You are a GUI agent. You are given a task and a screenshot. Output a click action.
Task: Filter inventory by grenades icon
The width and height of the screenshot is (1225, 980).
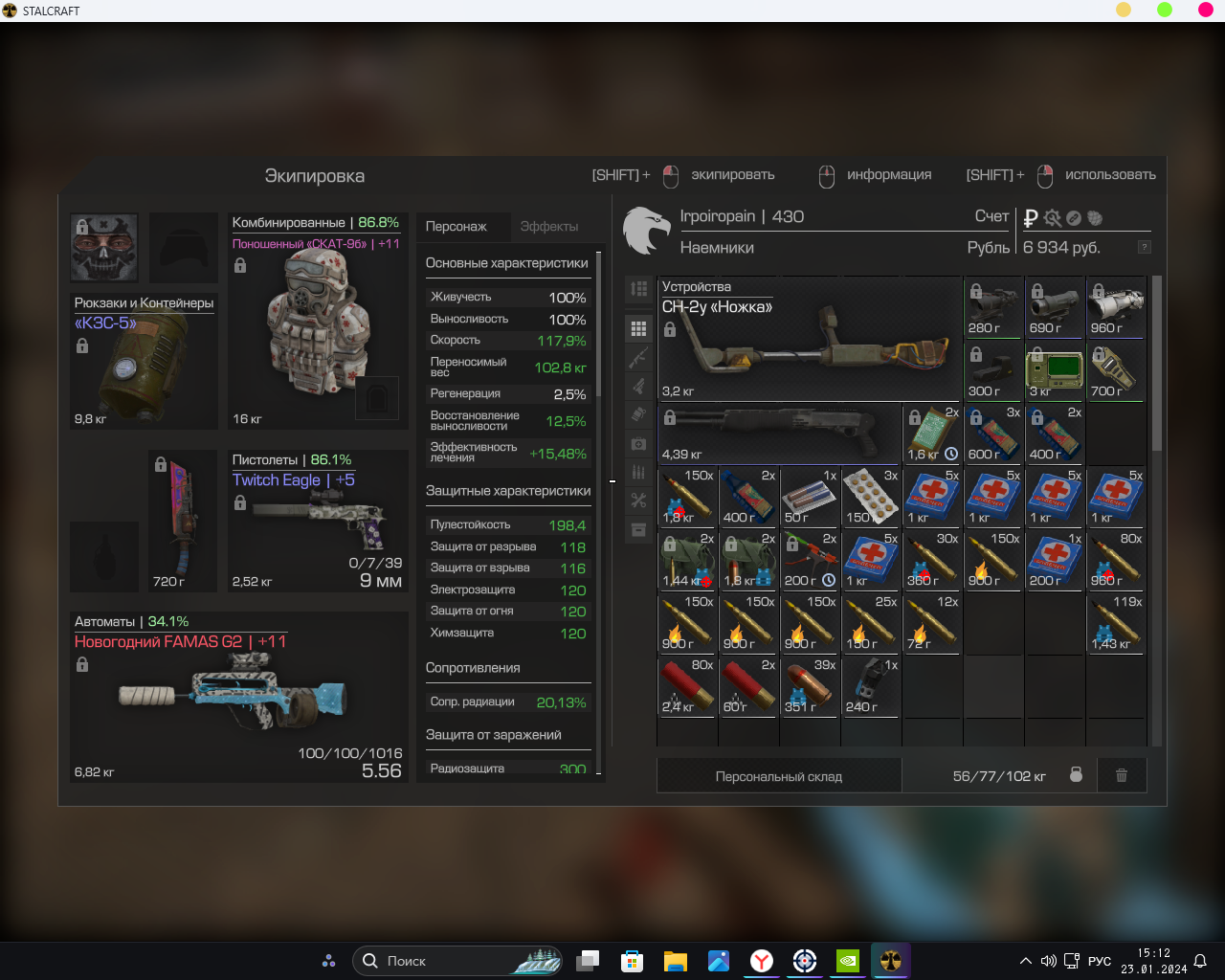coord(638,414)
